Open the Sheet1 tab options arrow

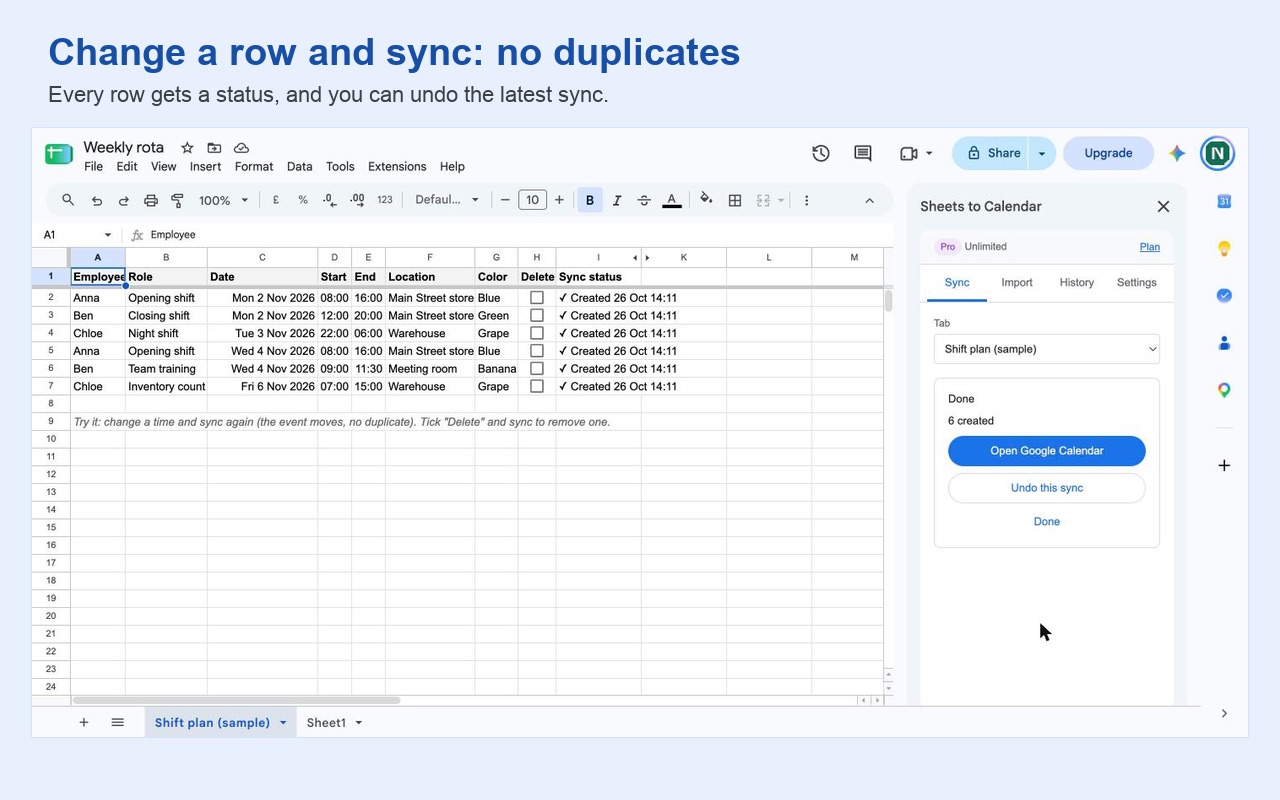coord(359,723)
